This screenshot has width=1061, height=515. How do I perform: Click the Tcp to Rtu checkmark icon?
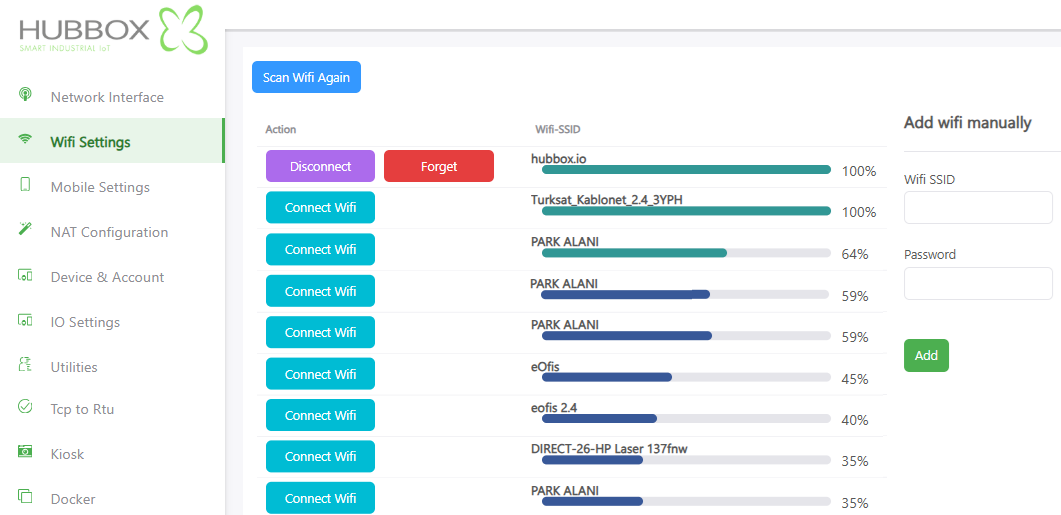(x=26, y=407)
